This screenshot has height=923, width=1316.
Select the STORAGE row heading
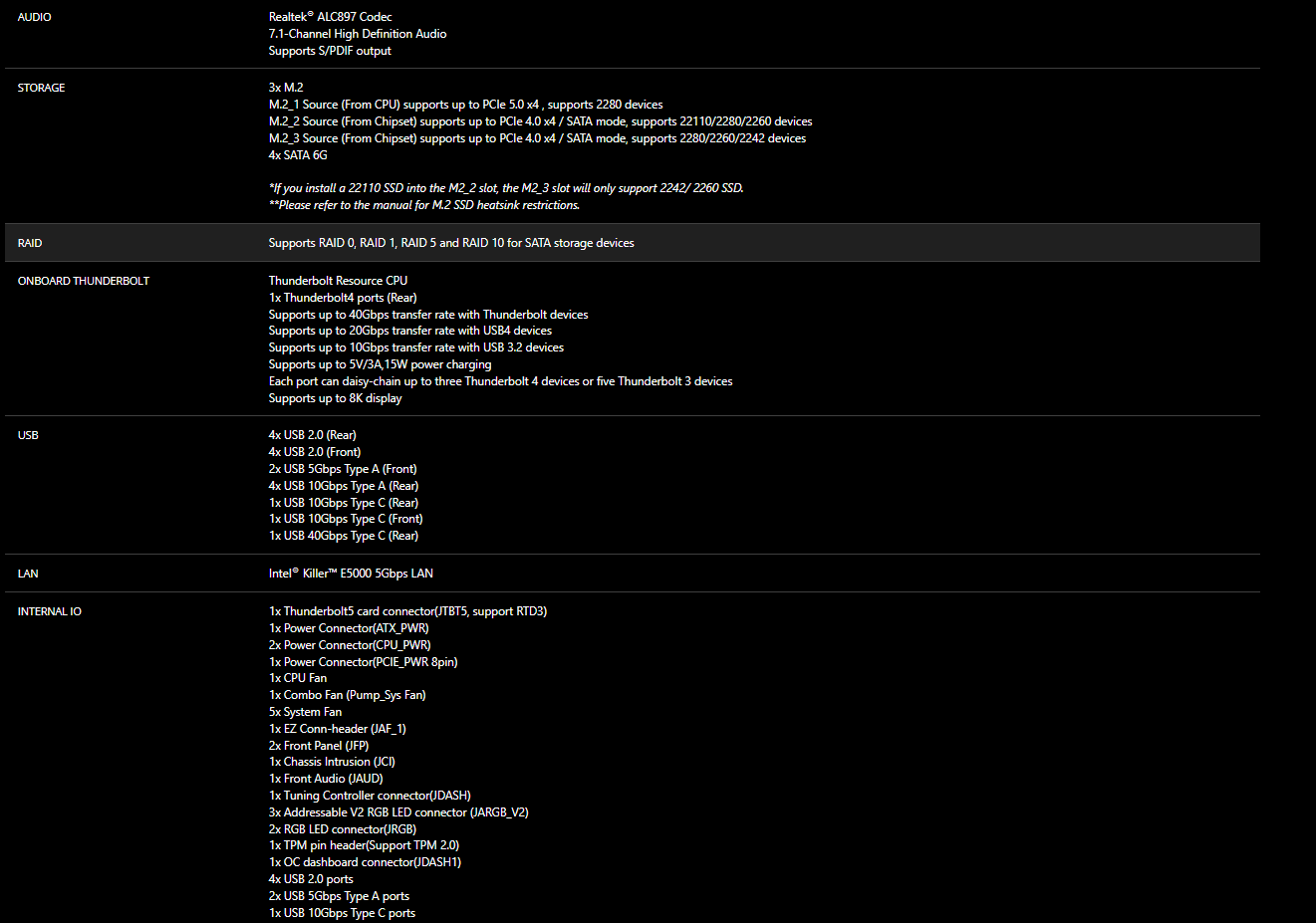click(x=41, y=88)
